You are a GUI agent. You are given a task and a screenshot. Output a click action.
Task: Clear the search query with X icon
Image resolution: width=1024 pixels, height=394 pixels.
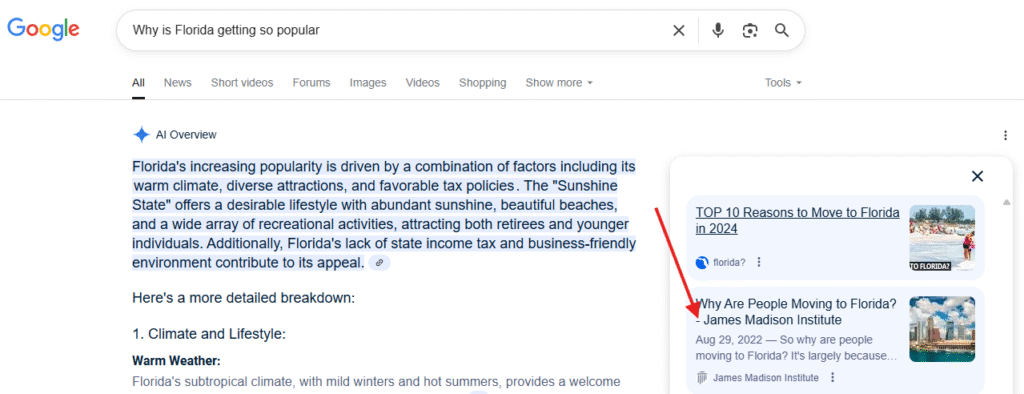point(679,30)
